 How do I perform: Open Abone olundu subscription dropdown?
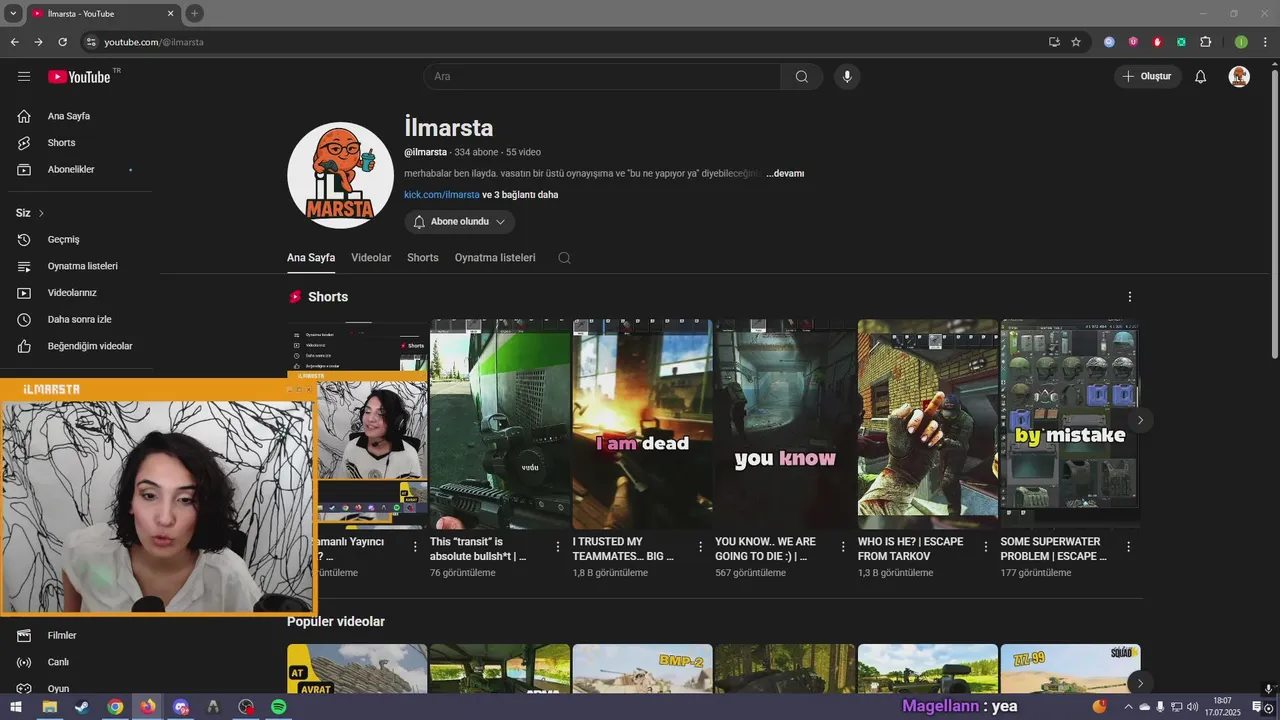pos(460,222)
